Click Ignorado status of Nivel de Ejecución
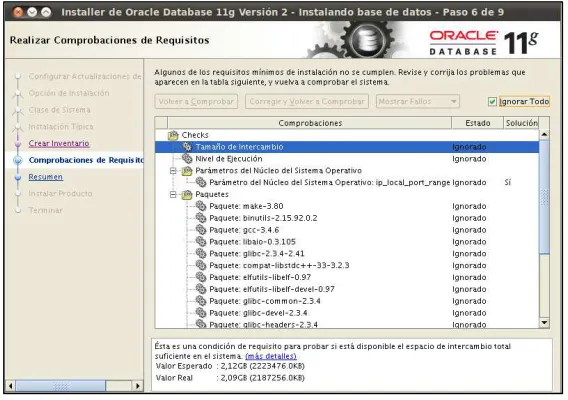Image resolution: width=568 pixels, height=400 pixels. [x=469, y=159]
